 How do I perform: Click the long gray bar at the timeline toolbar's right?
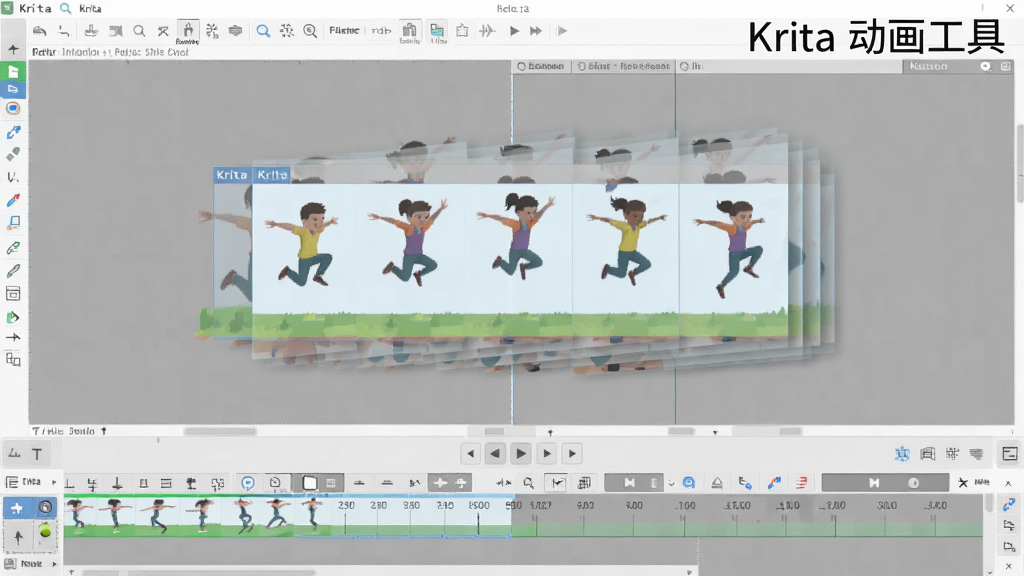(885, 483)
